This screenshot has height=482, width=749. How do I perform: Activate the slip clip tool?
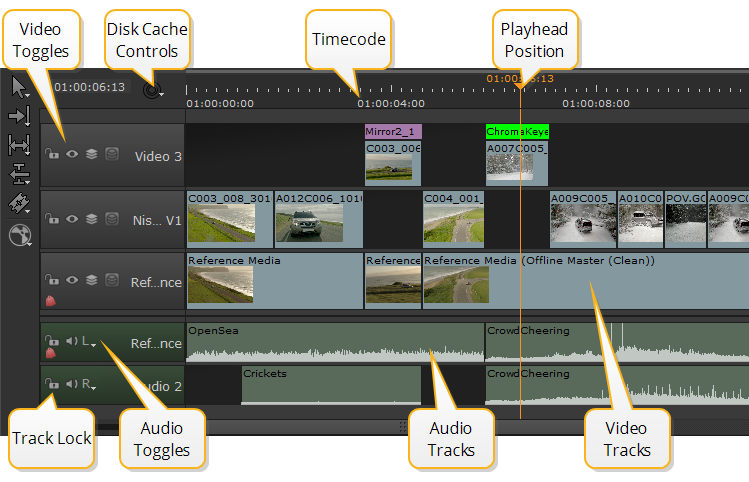[x=19, y=146]
